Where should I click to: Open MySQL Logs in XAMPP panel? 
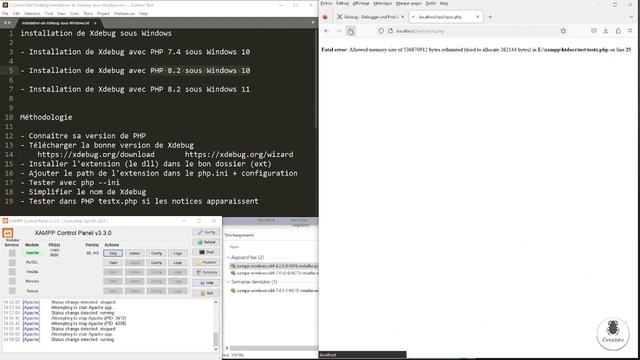pyautogui.click(x=178, y=262)
